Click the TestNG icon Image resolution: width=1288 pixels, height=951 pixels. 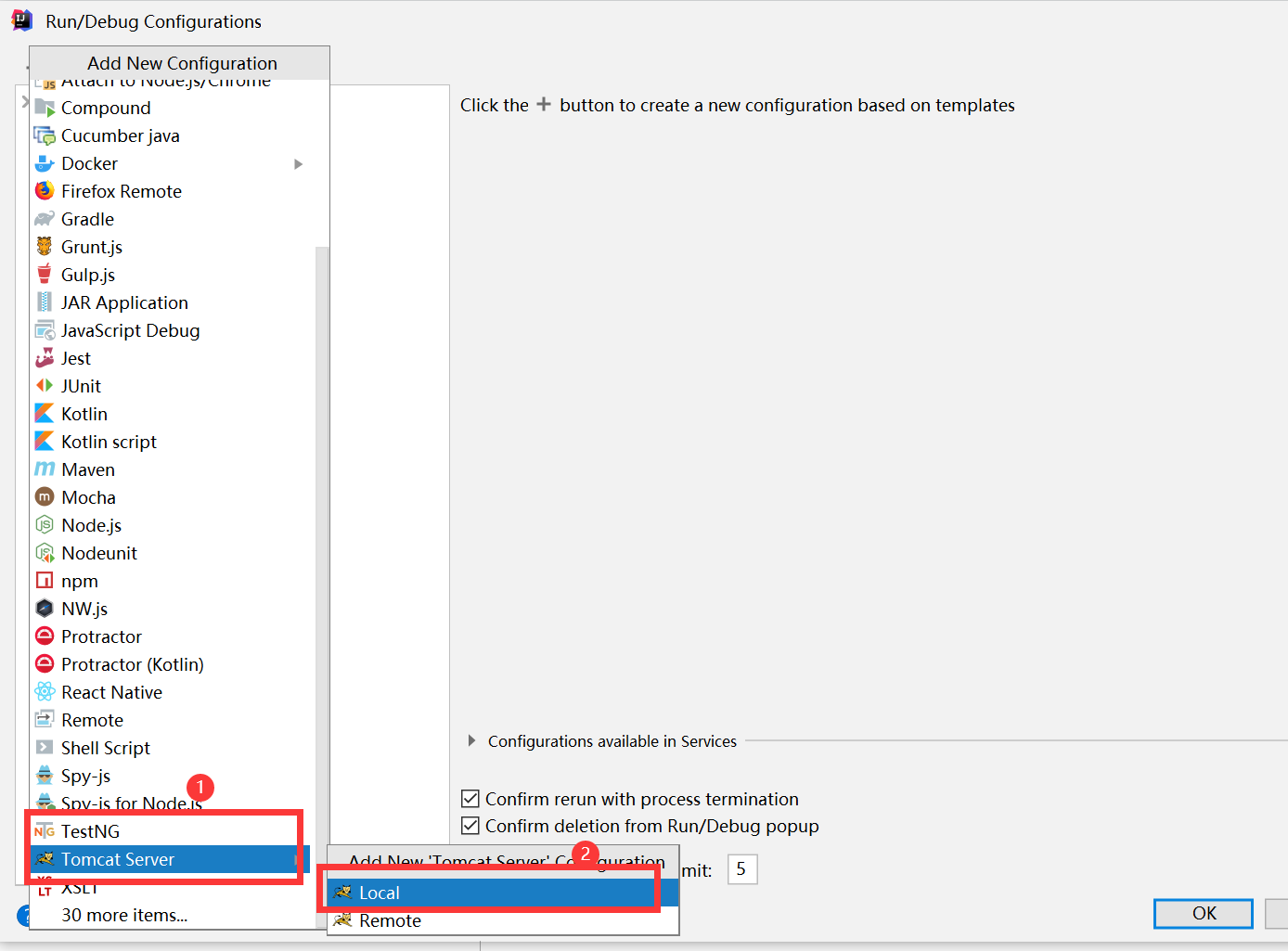click(45, 831)
